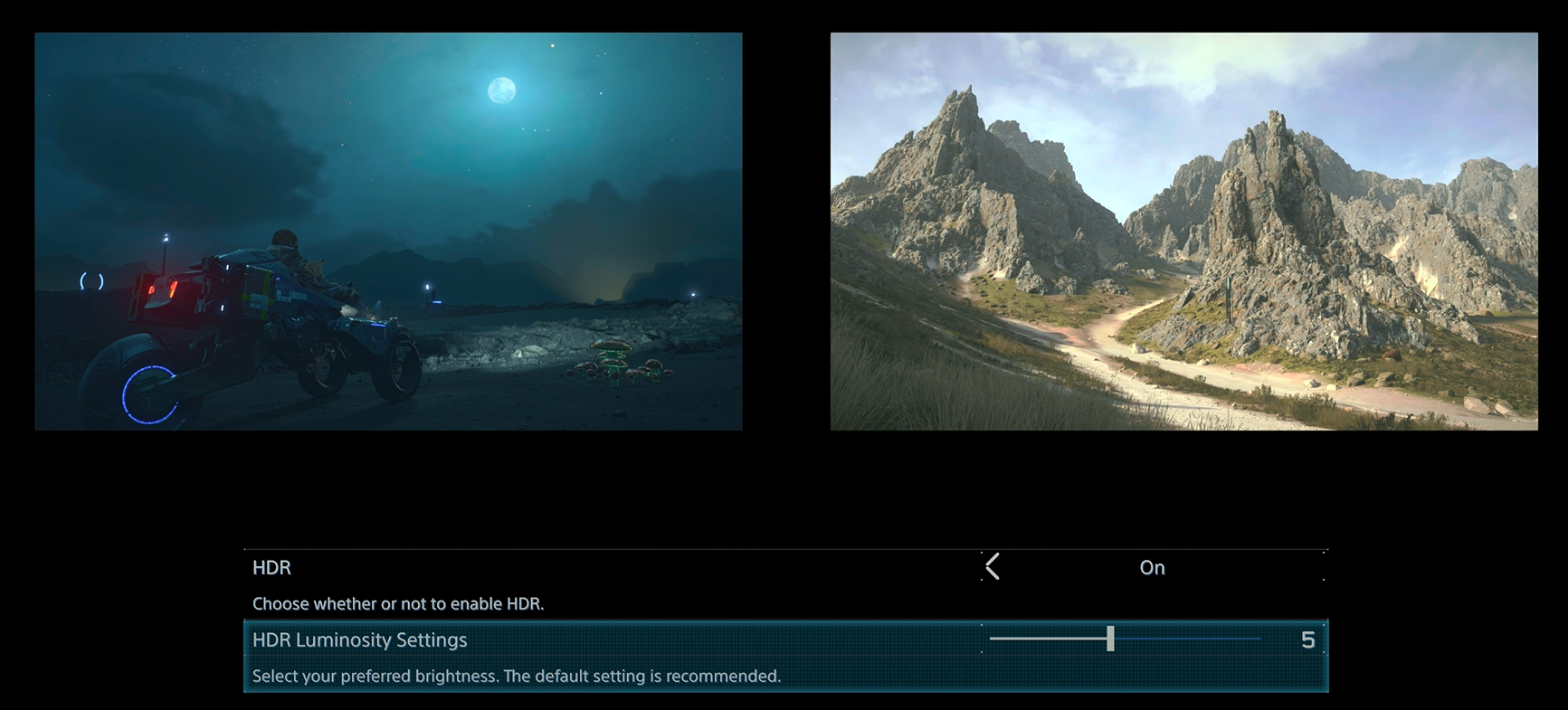Click the HDR Luminosity slider handle
Screen dimensions: 1568x710
pos(1110,639)
